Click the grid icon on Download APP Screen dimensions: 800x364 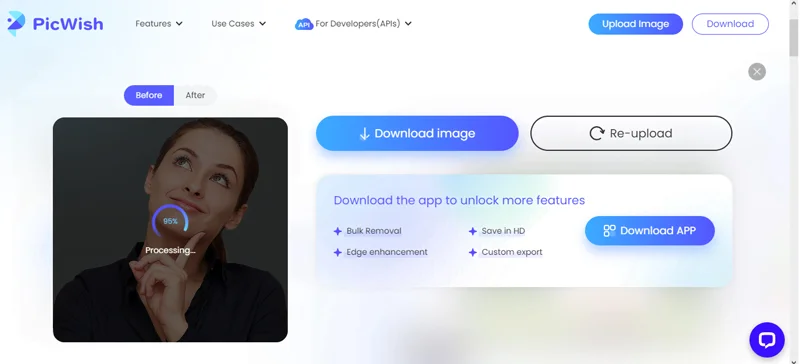click(609, 231)
